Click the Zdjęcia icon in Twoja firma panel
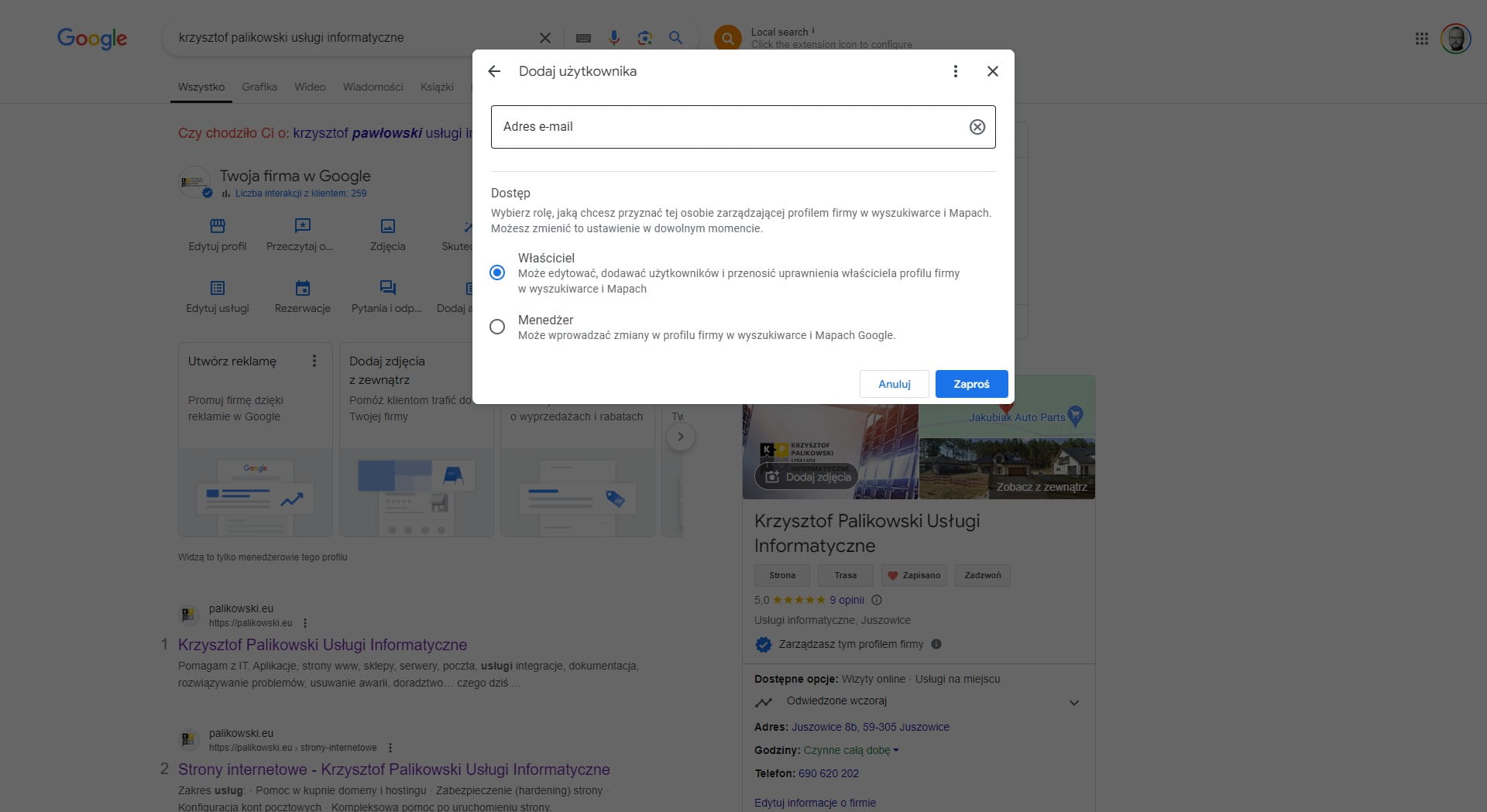The height and width of the screenshot is (812, 1487). 387,226
